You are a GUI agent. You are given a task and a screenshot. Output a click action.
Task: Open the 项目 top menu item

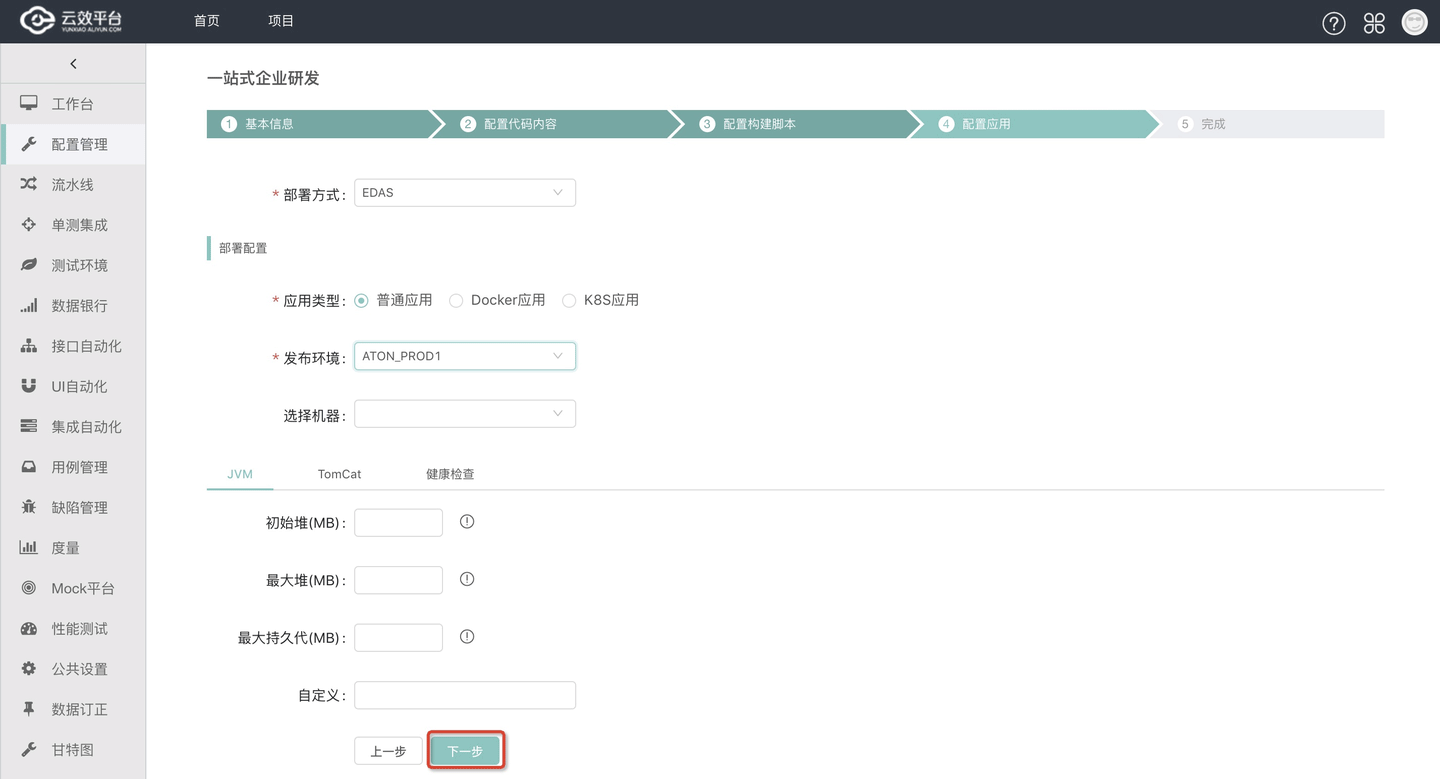pyautogui.click(x=281, y=21)
